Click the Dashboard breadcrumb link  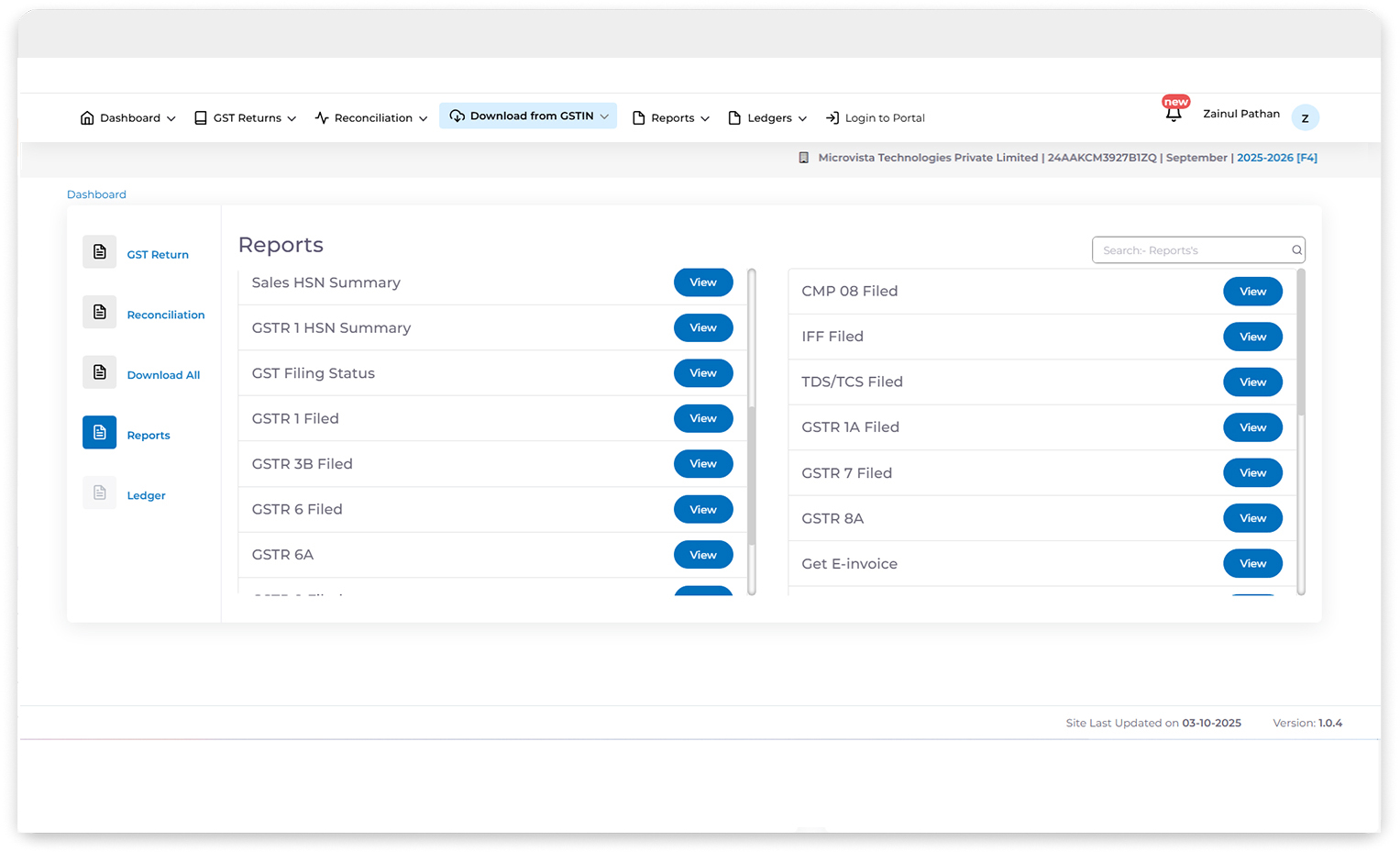pos(96,194)
